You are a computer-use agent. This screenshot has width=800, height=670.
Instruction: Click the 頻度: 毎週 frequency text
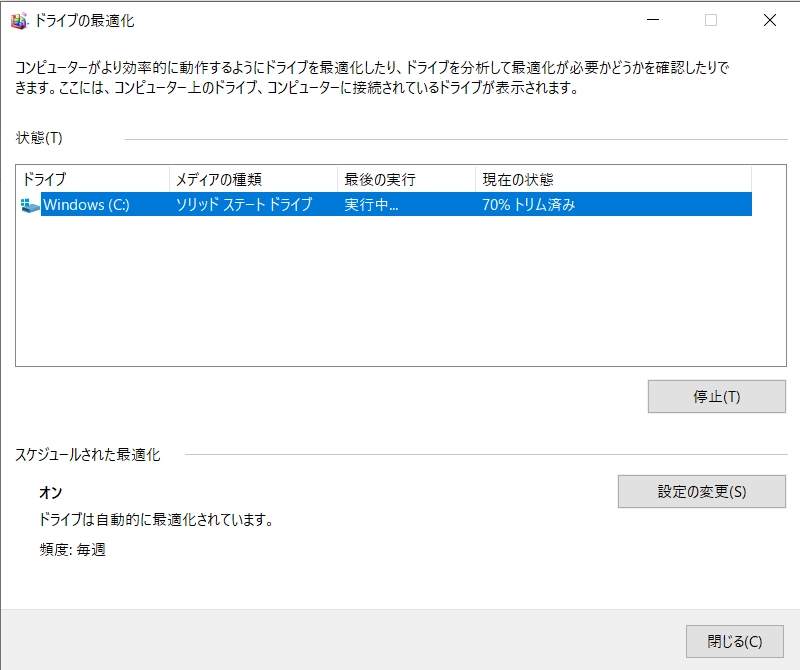coord(72,550)
